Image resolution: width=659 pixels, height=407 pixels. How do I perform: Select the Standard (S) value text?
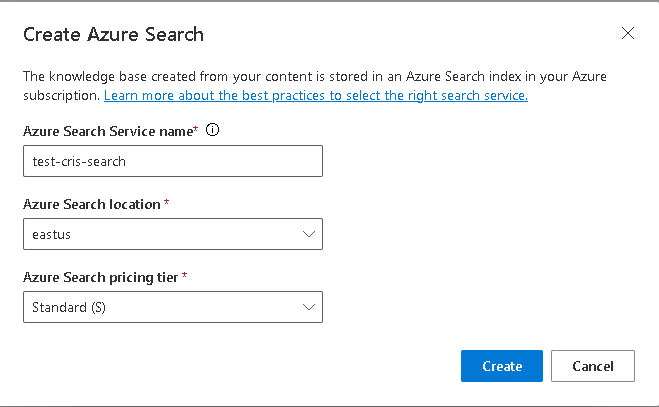[69, 308]
